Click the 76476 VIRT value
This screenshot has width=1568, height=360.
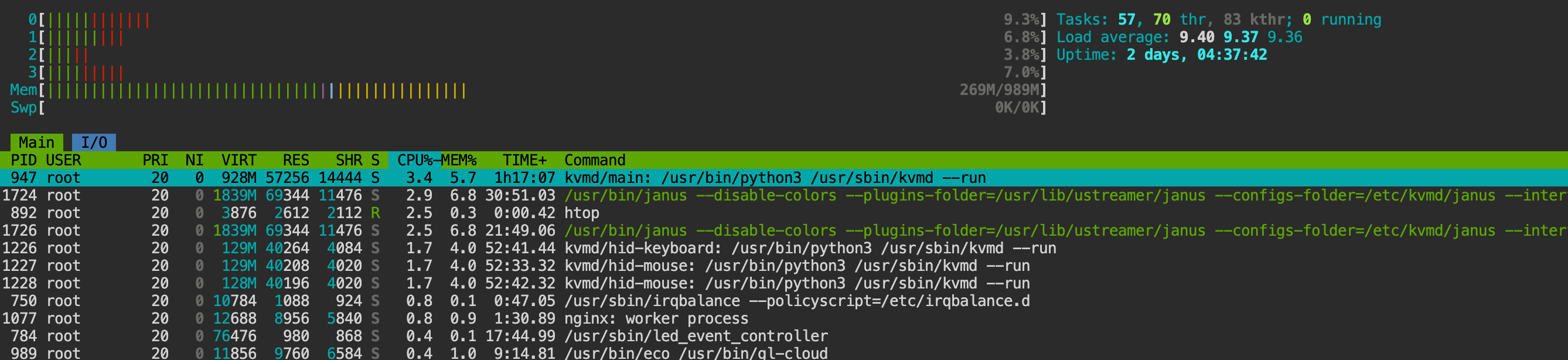(x=234, y=337)
